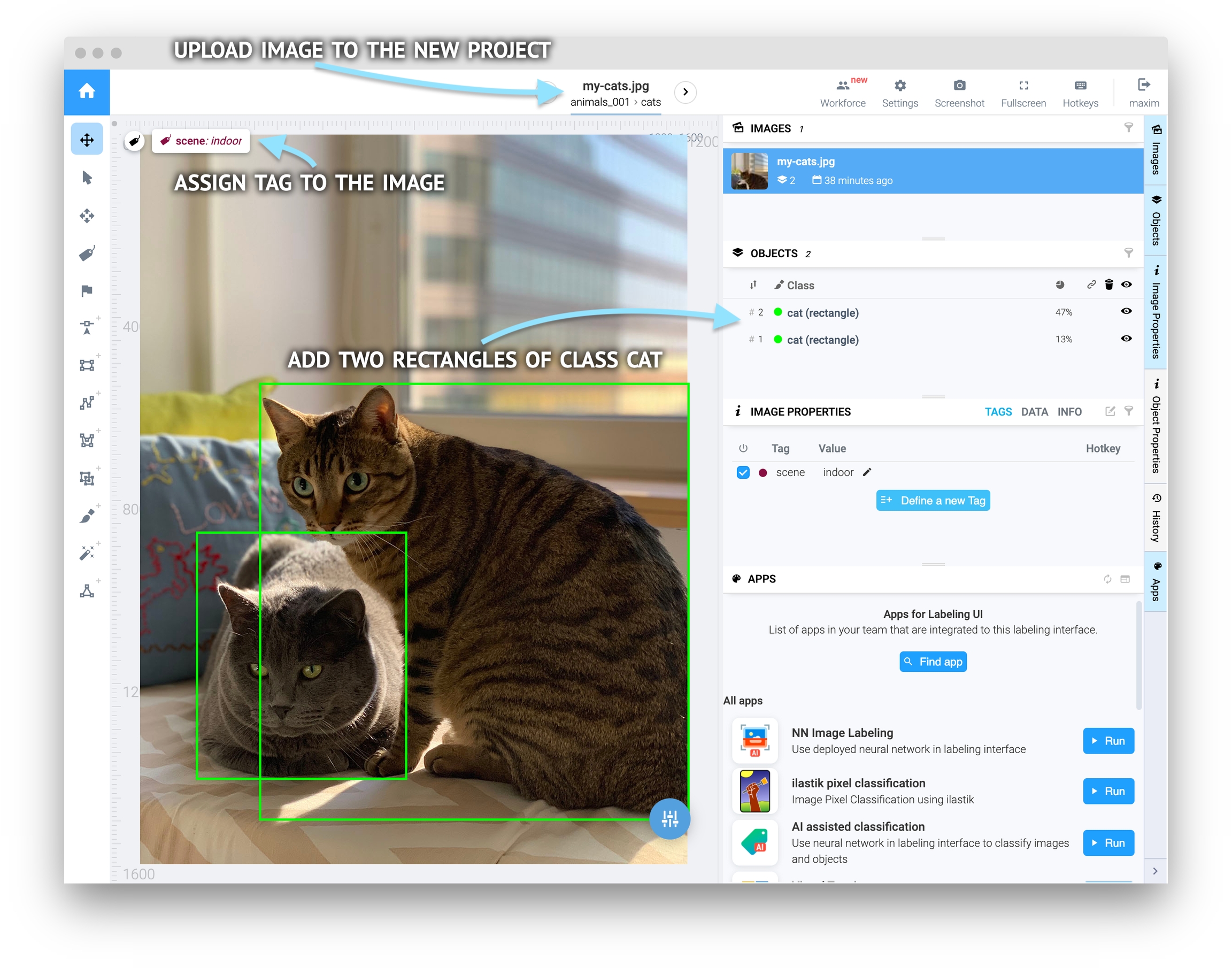Select the add polygon tool
The width and height of the screenshot is (1232, 975).
point(87,440)
